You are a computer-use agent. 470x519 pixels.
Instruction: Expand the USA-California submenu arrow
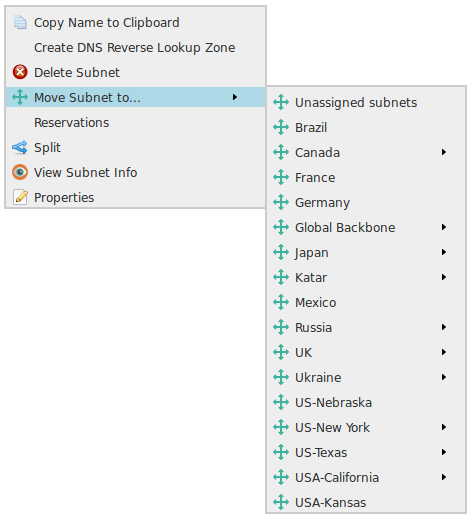[x=444, y=477]
